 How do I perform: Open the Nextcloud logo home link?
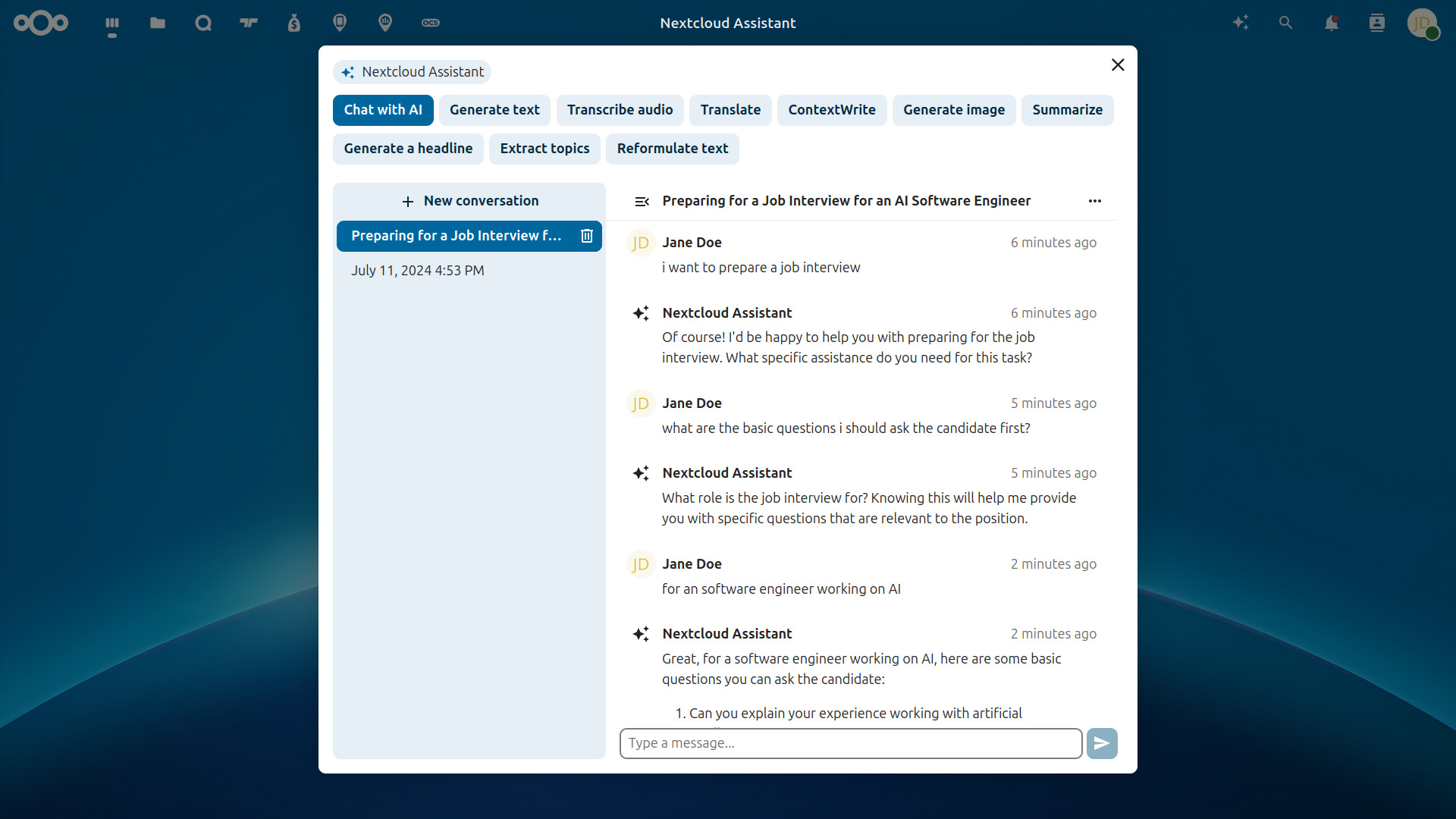41,23
